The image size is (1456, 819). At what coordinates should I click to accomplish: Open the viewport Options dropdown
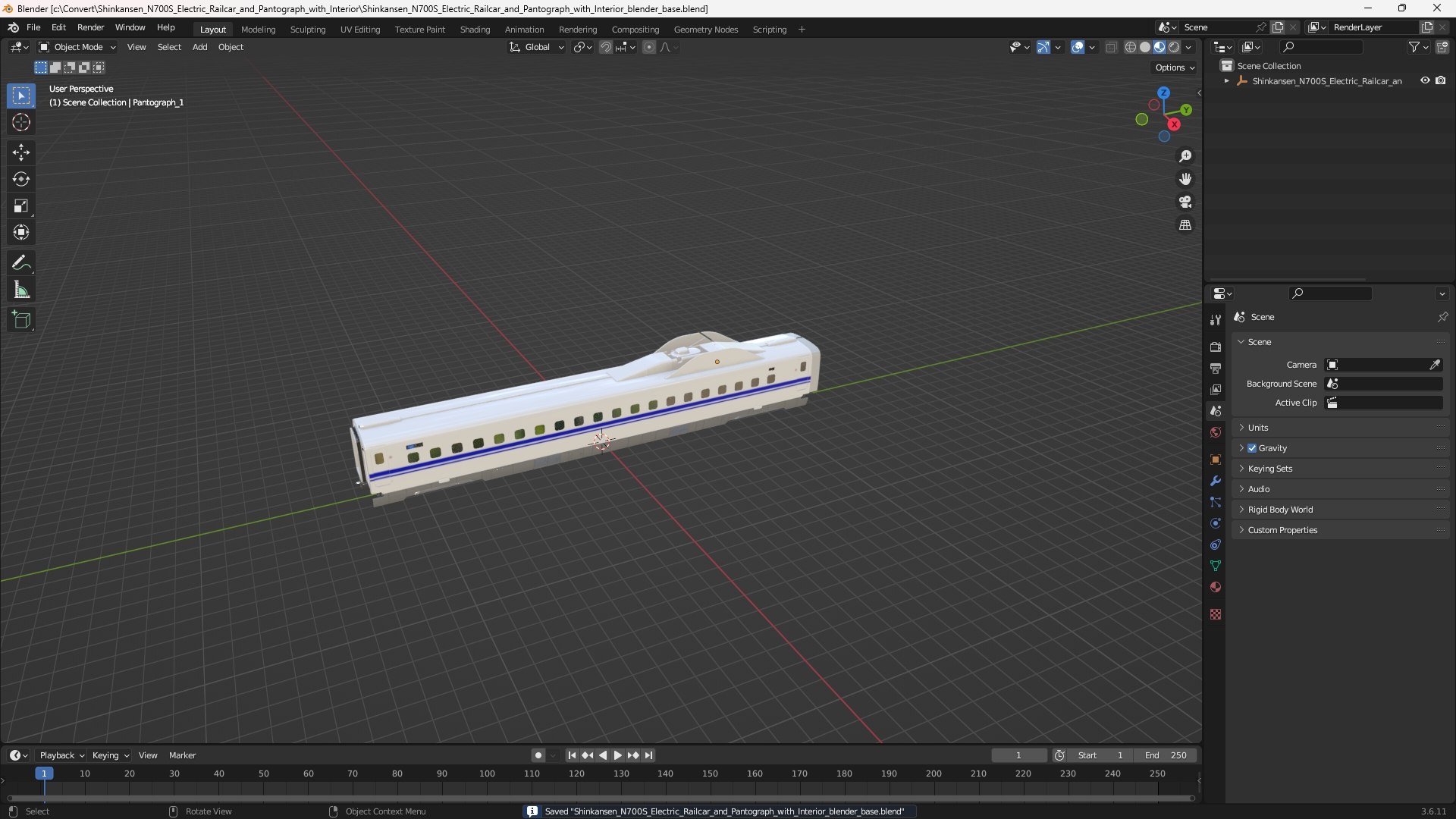[1175, 67]
